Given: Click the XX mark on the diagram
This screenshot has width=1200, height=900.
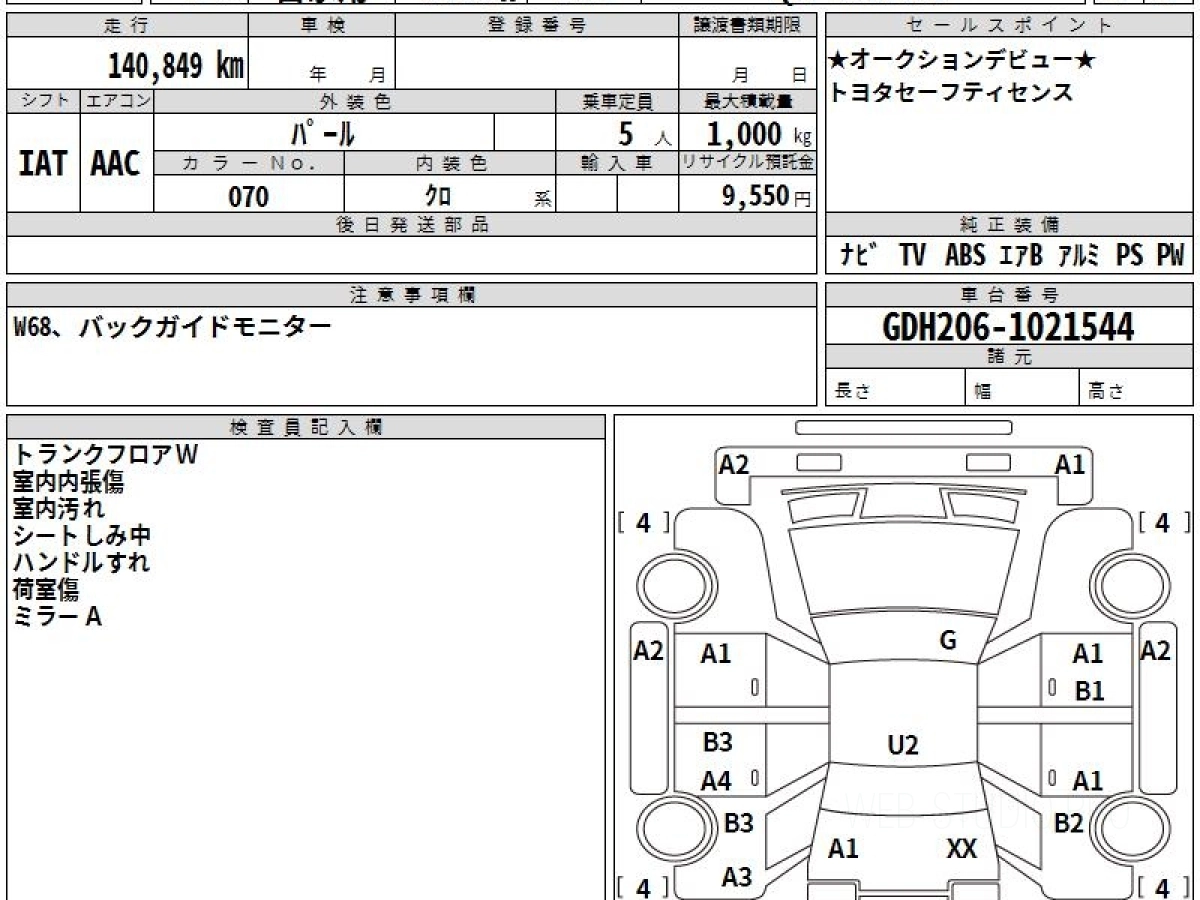Looking at the screenshot, I should pos(961,849).
